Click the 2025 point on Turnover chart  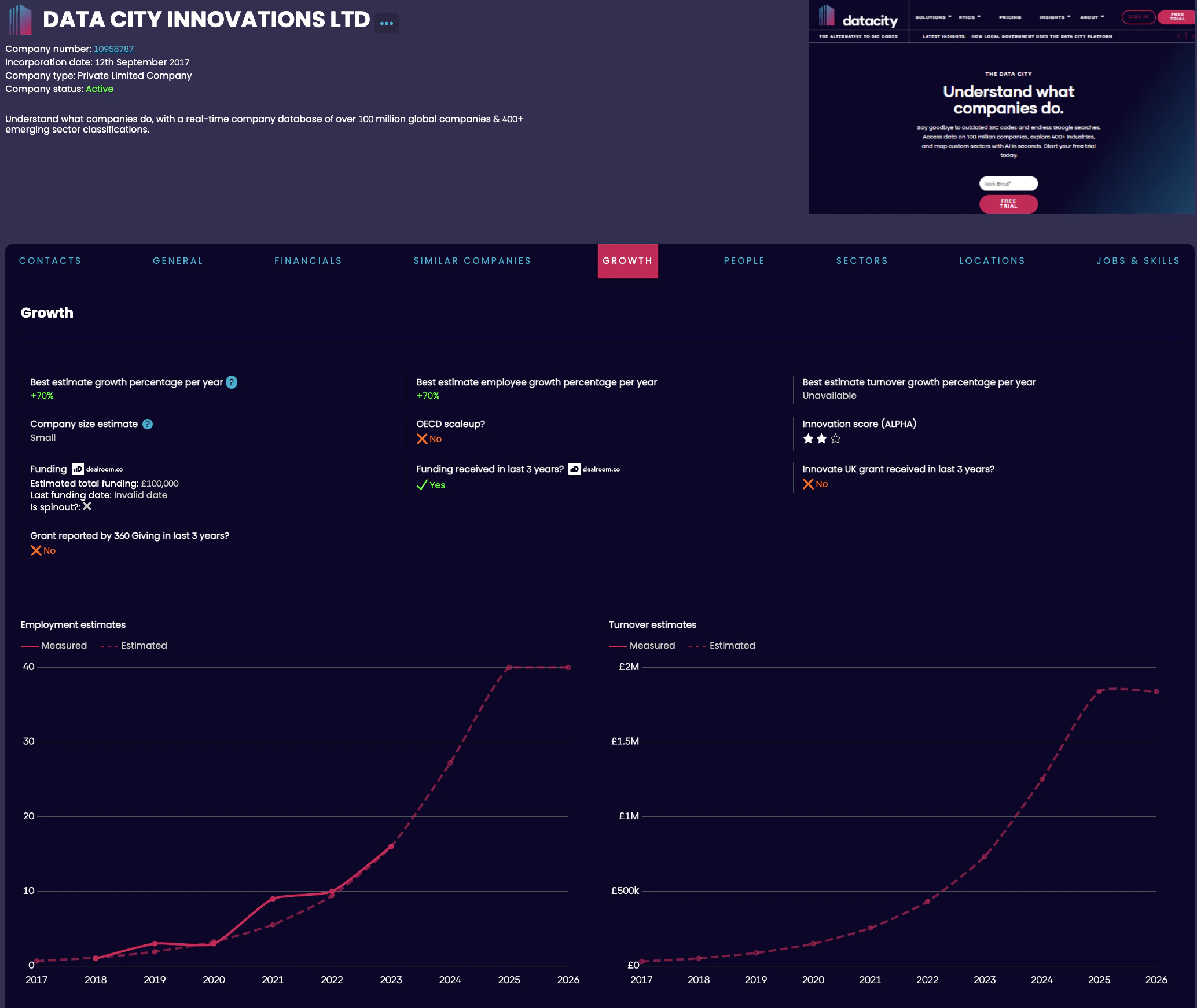(1099, 691)
